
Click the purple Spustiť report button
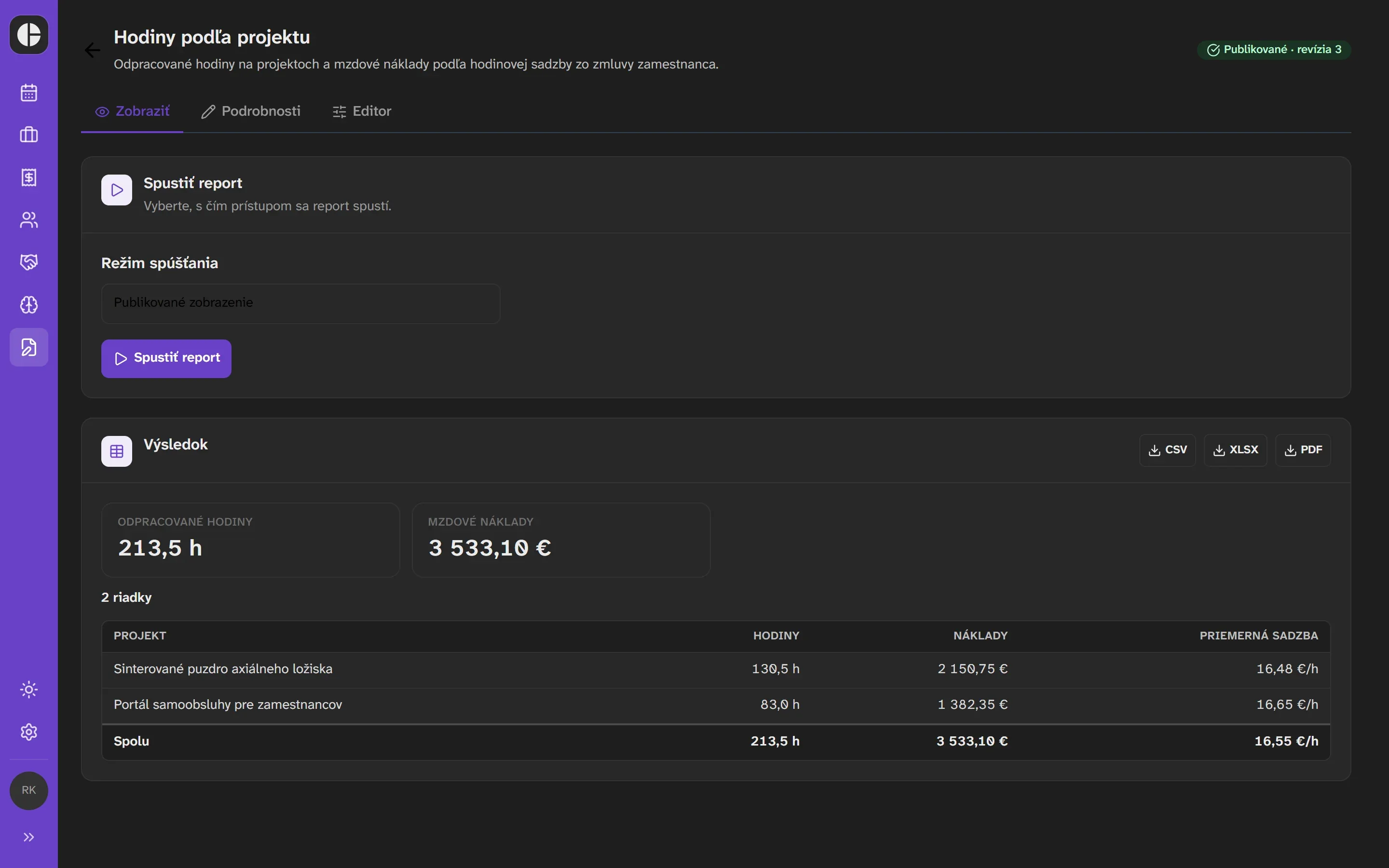tap(166, 358)
